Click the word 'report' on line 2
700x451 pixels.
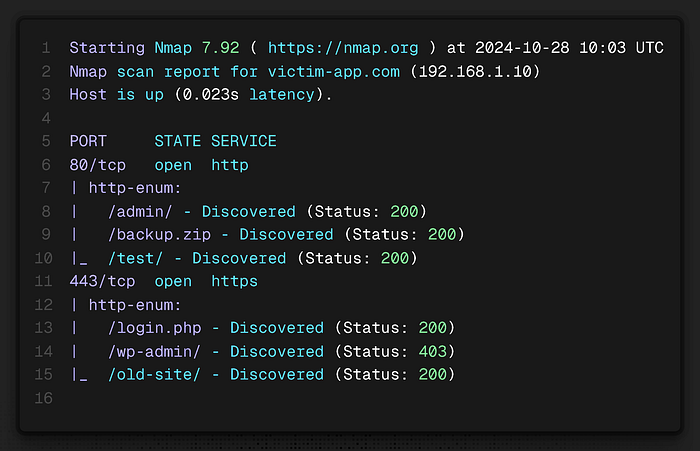pyautogui.click(x=192, y=71)
